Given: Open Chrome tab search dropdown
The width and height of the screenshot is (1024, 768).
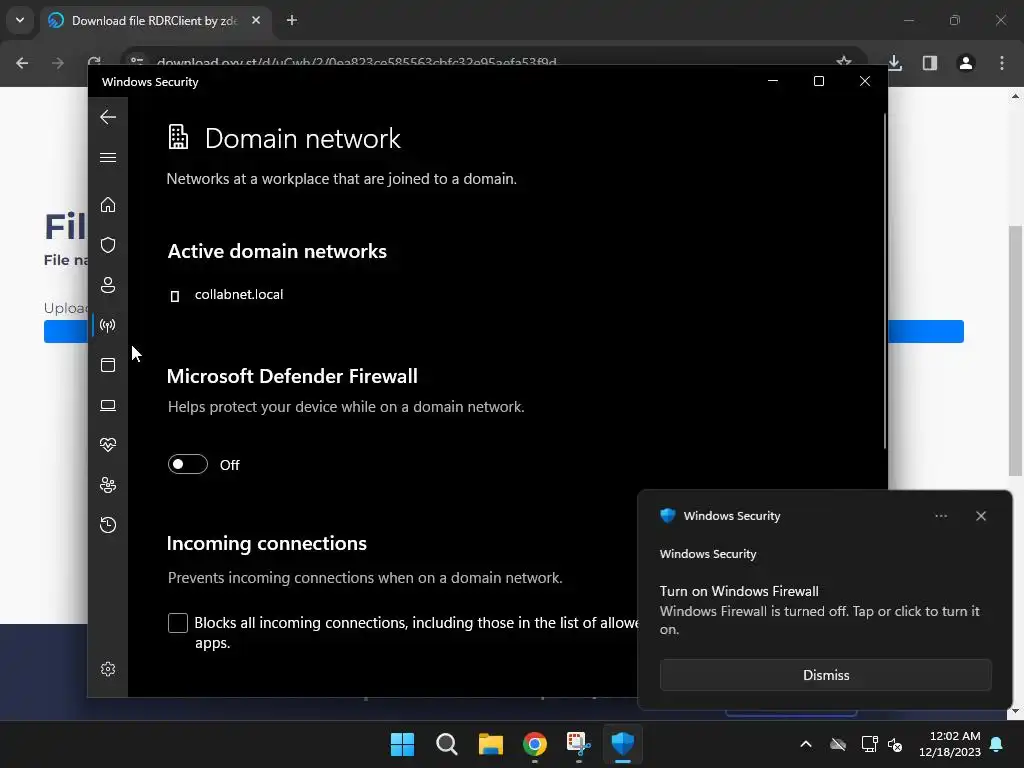Looking at the screenshot, I should click(20, 20).
